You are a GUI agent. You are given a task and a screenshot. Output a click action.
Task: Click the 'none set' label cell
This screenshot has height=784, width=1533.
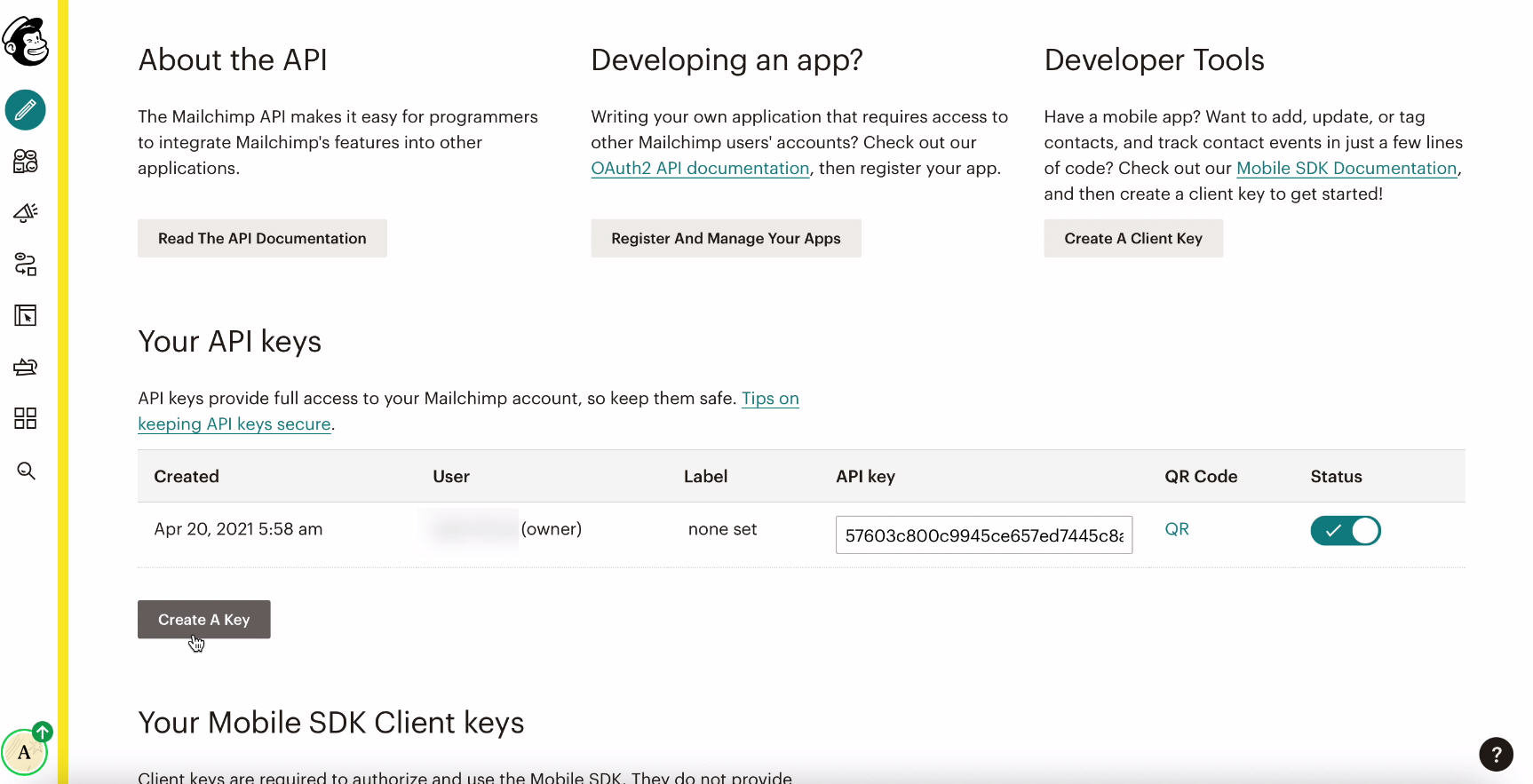[722, 529]
